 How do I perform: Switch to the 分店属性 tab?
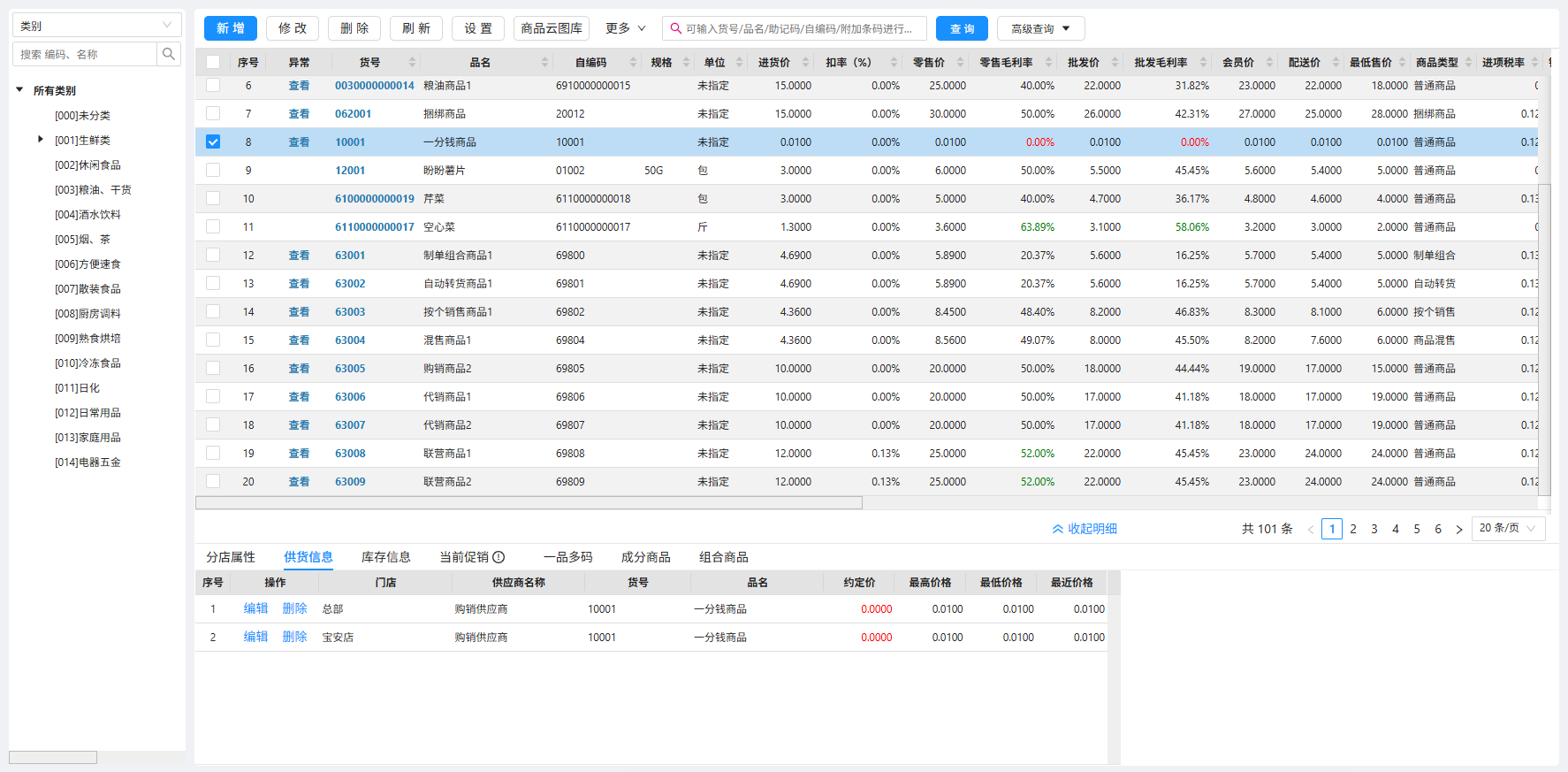click(x=231, y=557)
